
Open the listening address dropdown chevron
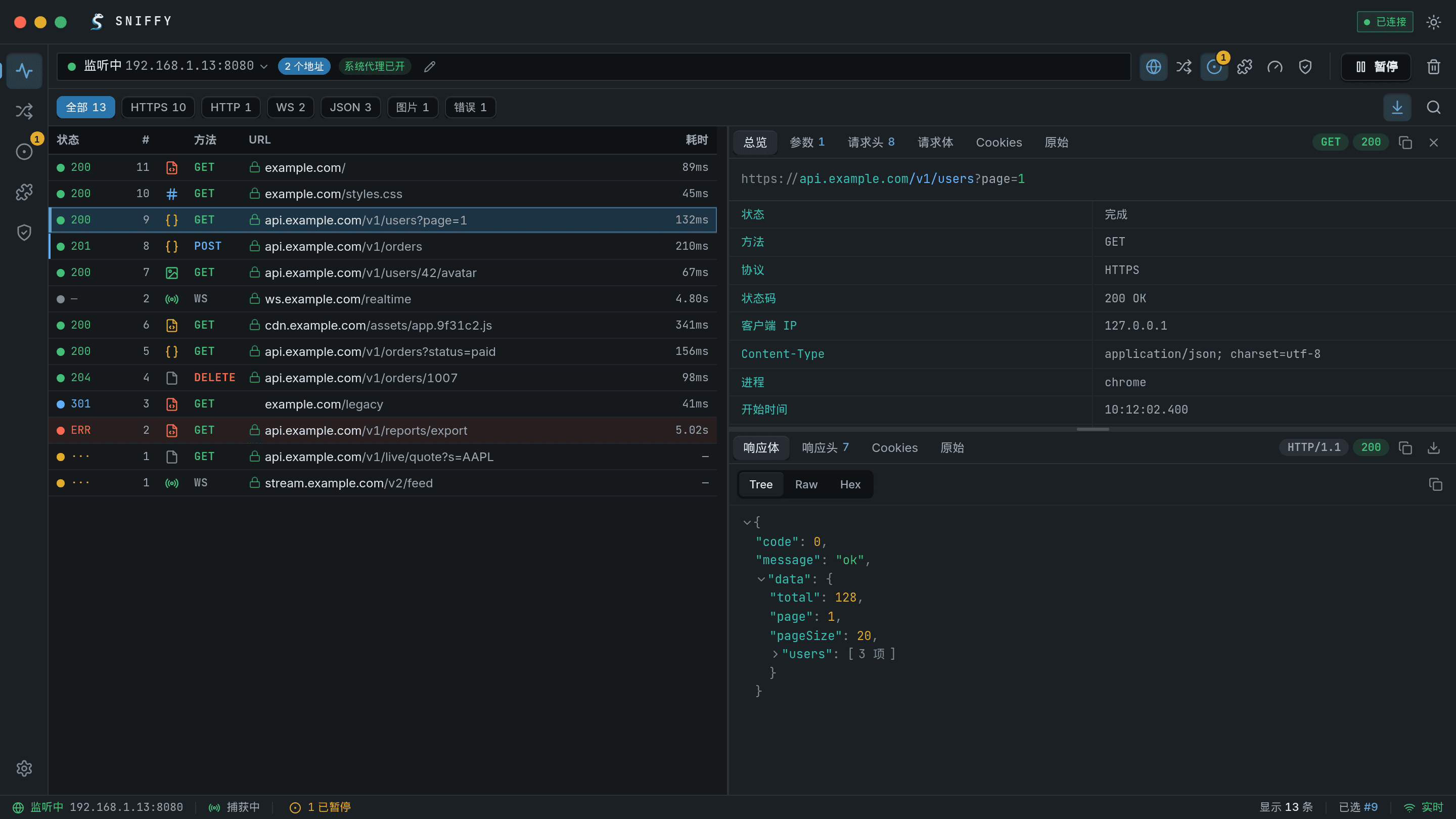tap(263, 67)
